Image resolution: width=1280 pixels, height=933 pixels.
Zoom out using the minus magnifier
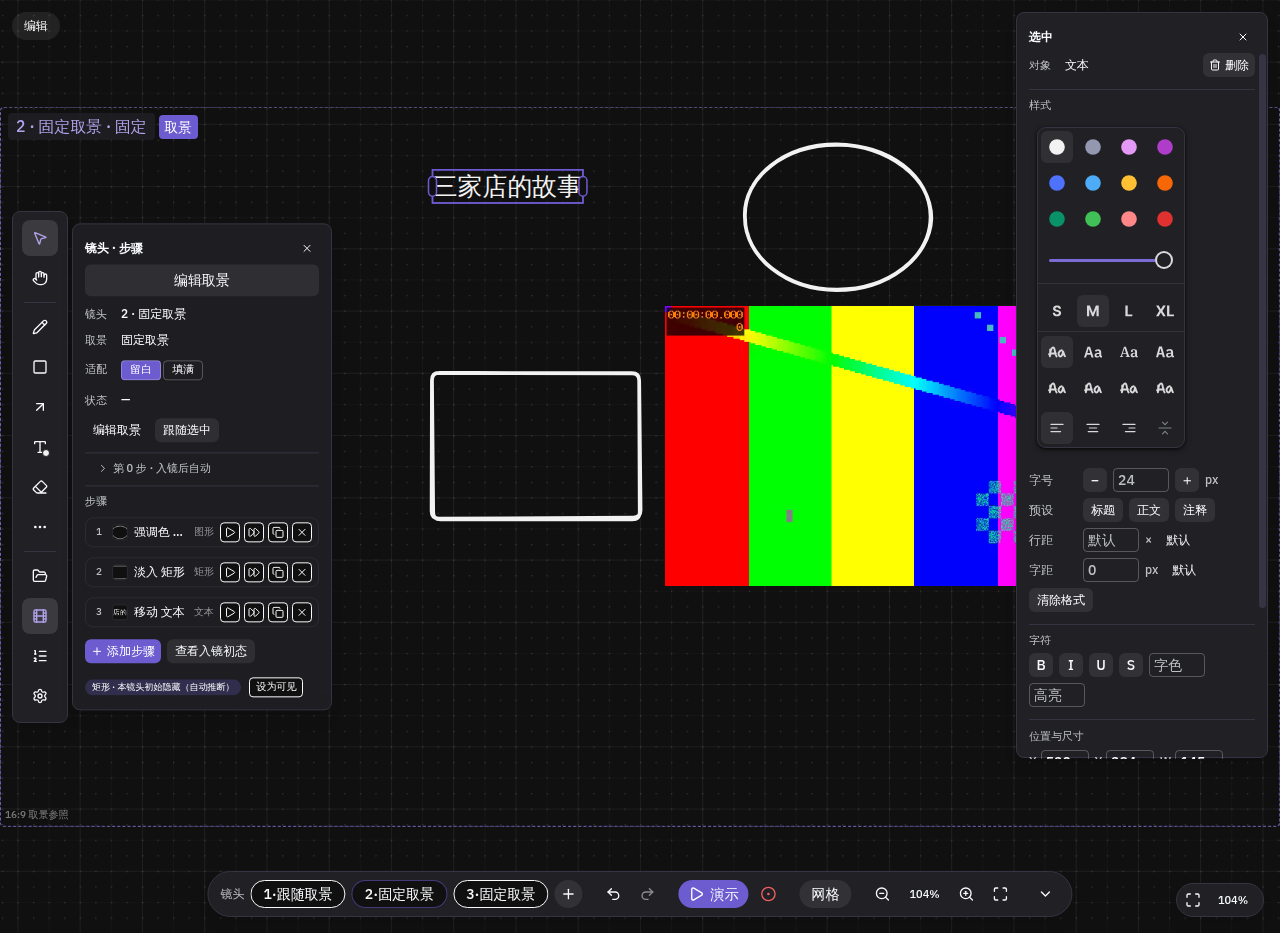(882, 894)
